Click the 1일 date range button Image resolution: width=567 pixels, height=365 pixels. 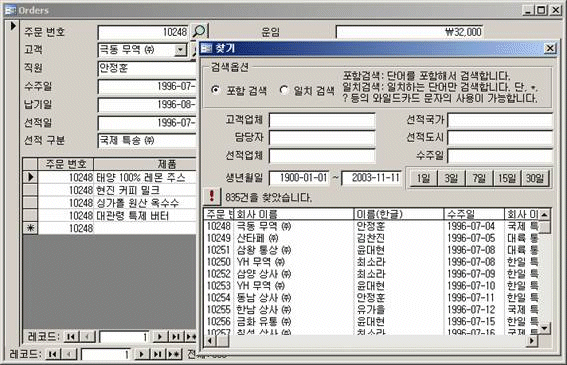coord(423,178)
